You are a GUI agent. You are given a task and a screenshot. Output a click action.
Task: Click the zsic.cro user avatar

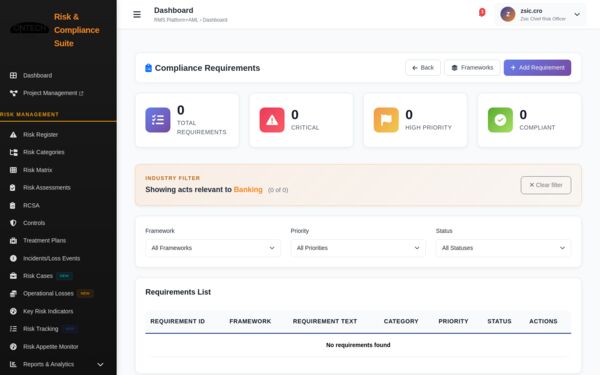click(x=508, y=15)
